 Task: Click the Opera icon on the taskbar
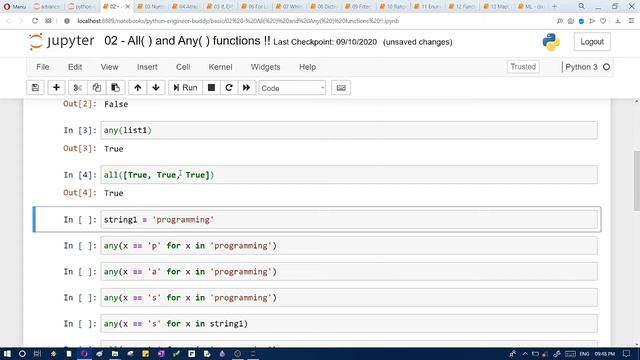pyautogui.click(x=84, y=354)
